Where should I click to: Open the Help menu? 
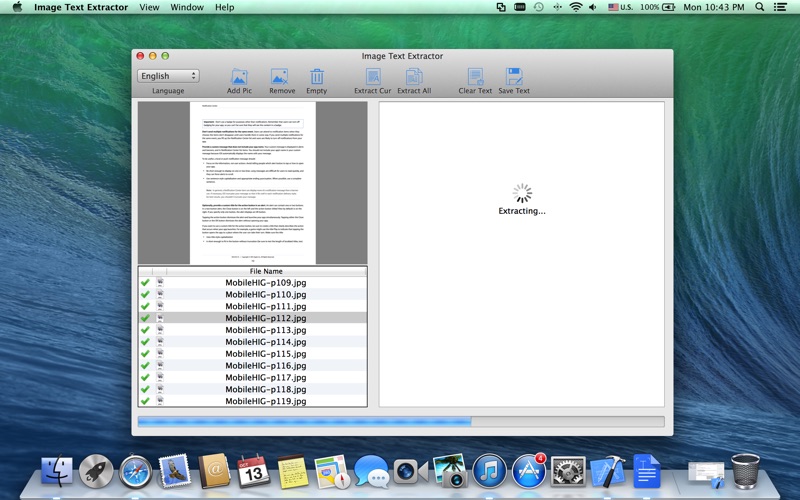(224, 7)
